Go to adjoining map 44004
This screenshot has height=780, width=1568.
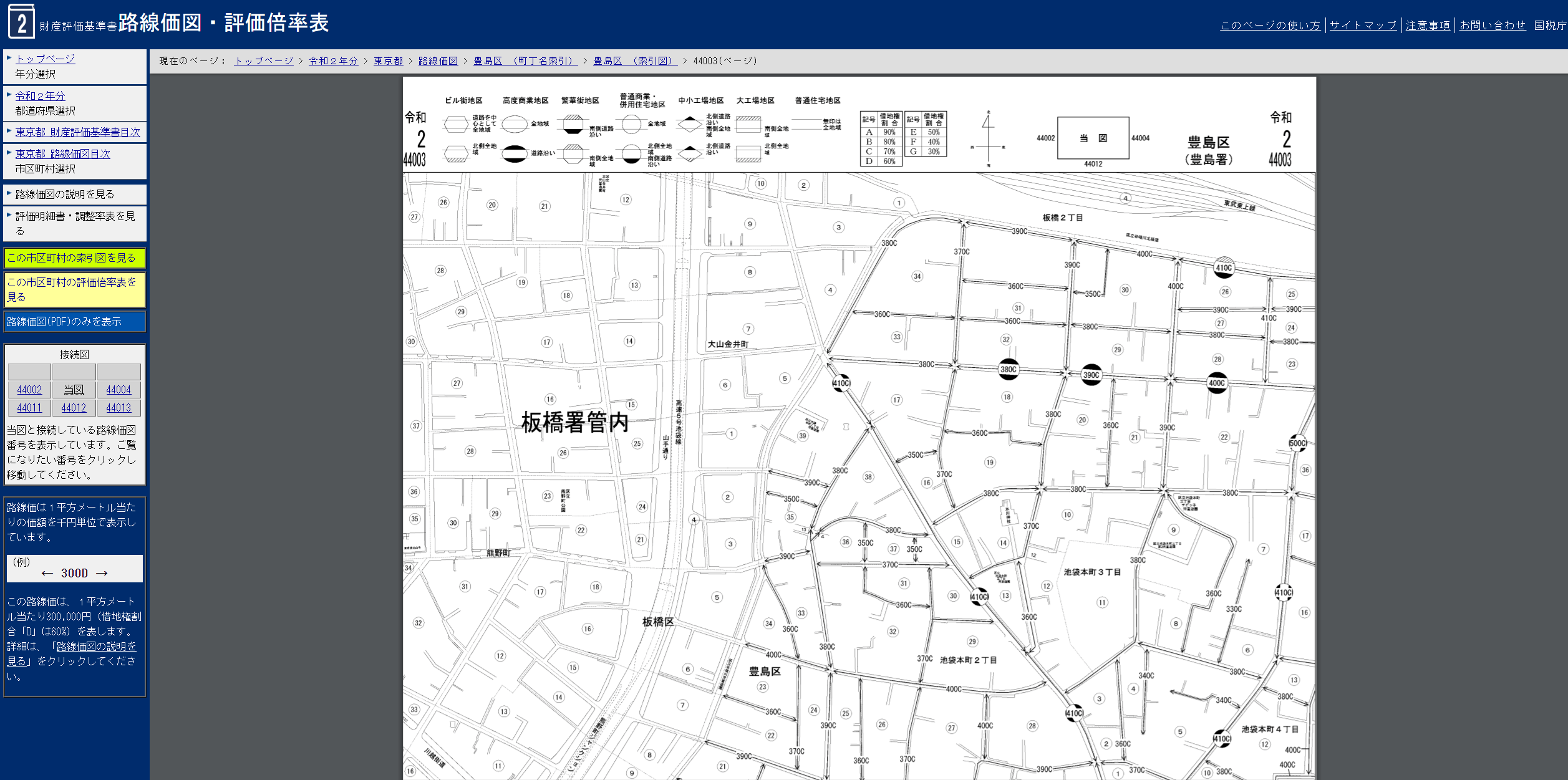(x=119, y=390)
